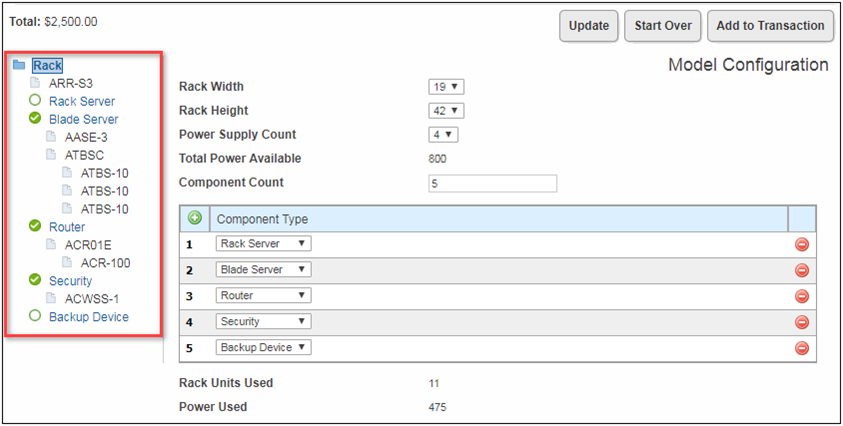Viewport: 843px width, 426px height.
Task: Delete the Blade Server component row
Action: click(x=801, y=270)
